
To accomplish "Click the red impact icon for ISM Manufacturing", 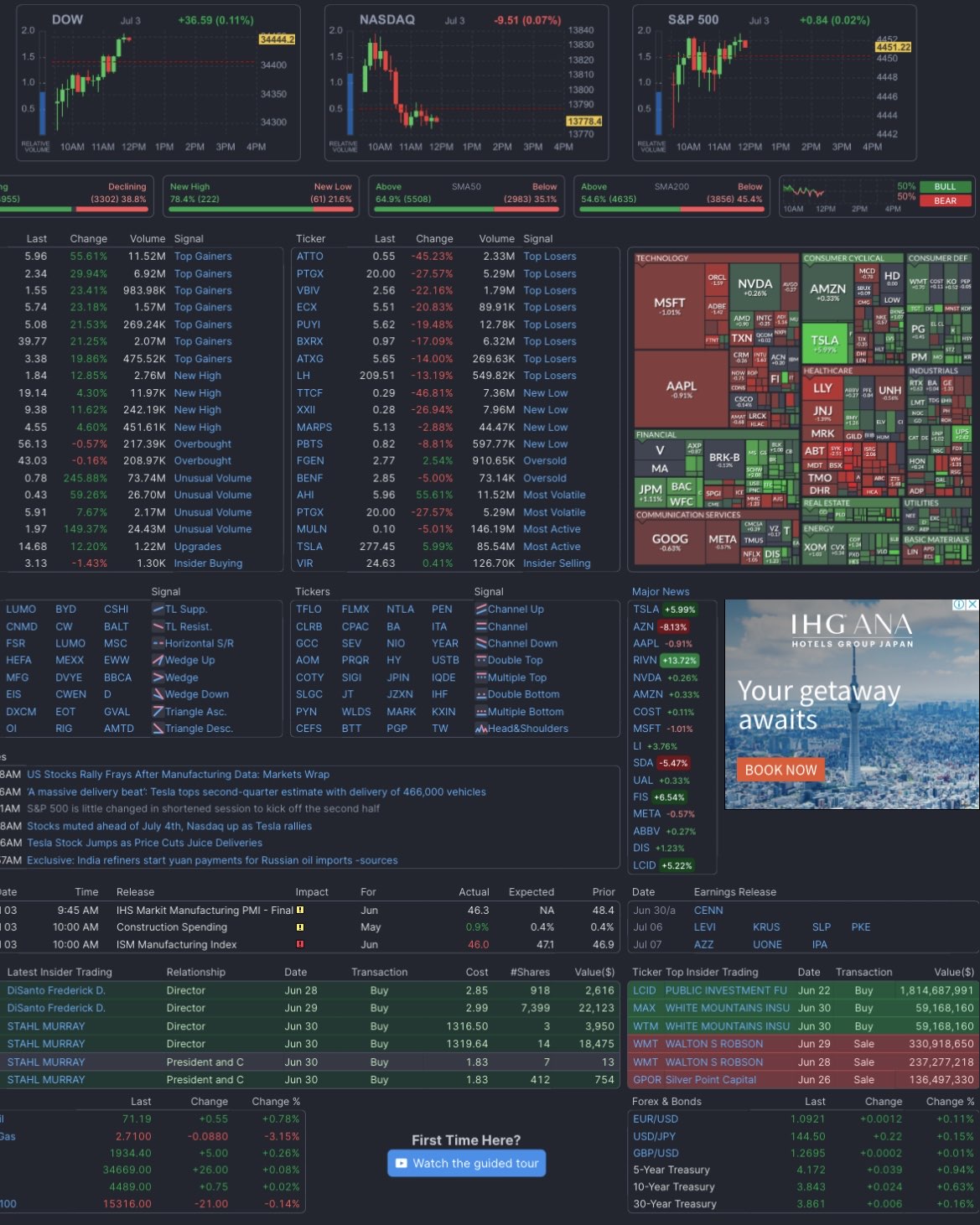I will coord(300,944).
